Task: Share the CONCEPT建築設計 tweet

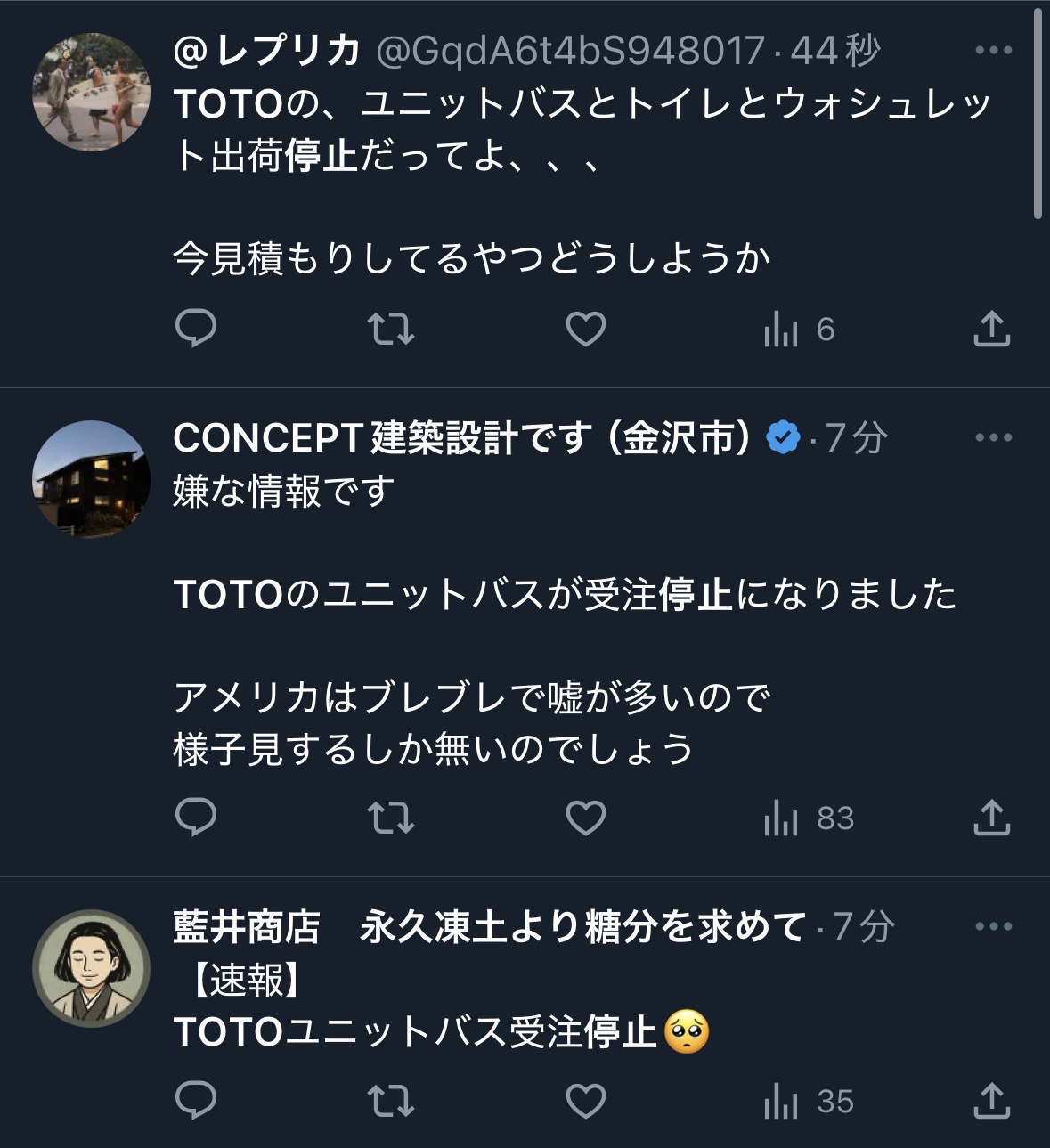Action: coord(991,818)
